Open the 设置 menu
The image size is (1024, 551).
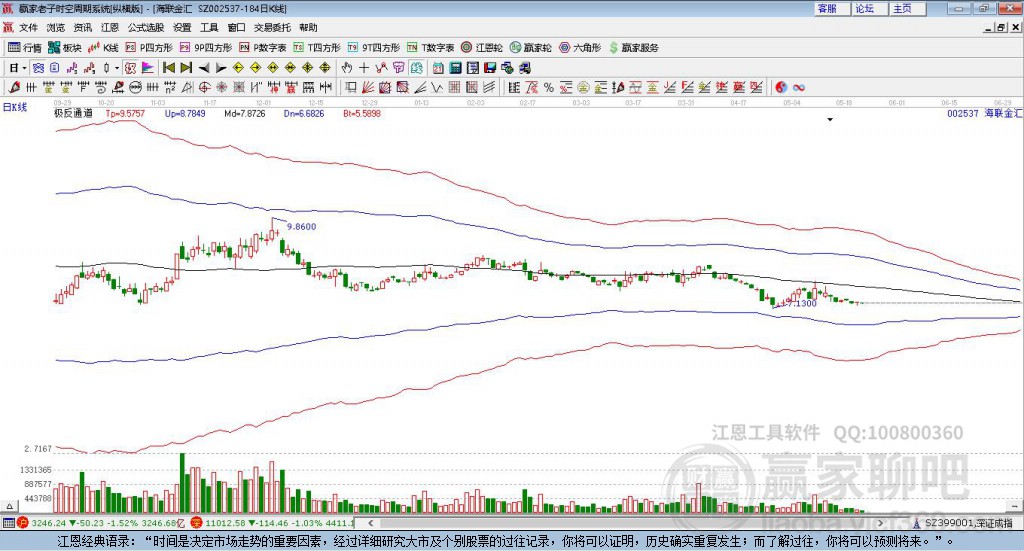[x=182, y=27]
